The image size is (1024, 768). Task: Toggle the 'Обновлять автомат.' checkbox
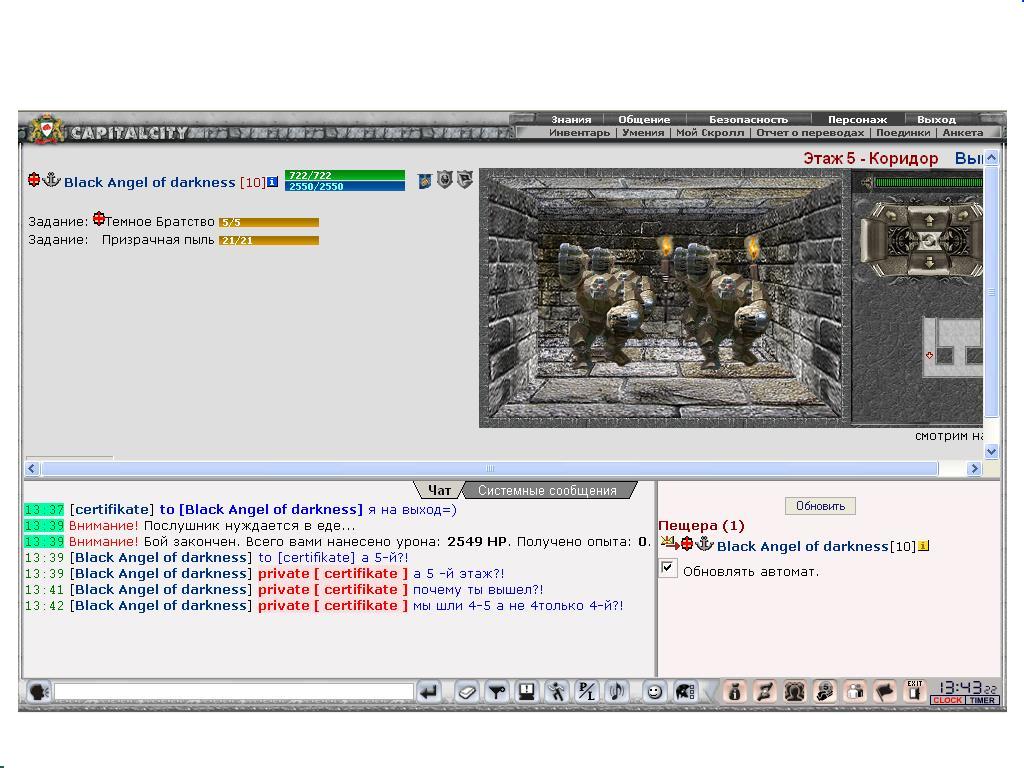[x=667, y=568]
